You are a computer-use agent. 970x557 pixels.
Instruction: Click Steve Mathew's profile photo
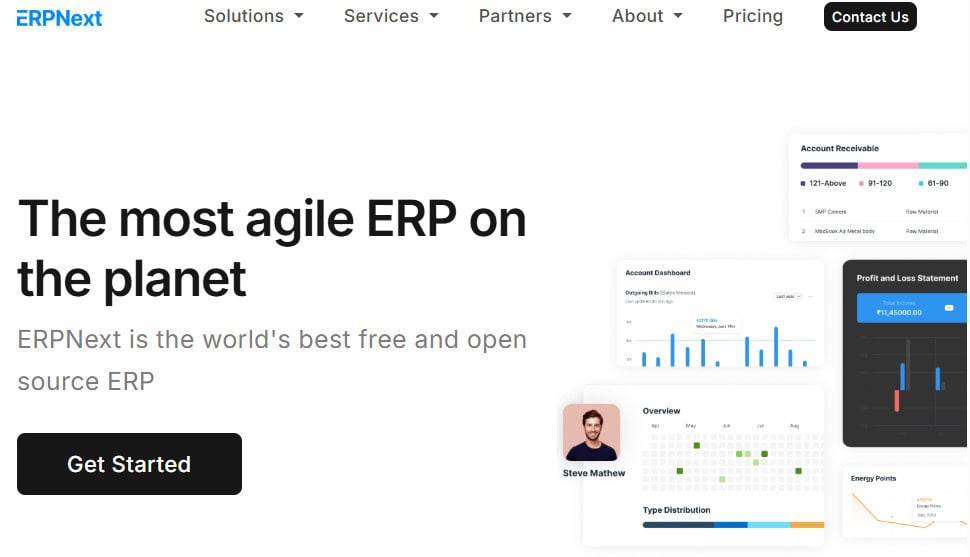pyautogui.click(x=591, y=432)
